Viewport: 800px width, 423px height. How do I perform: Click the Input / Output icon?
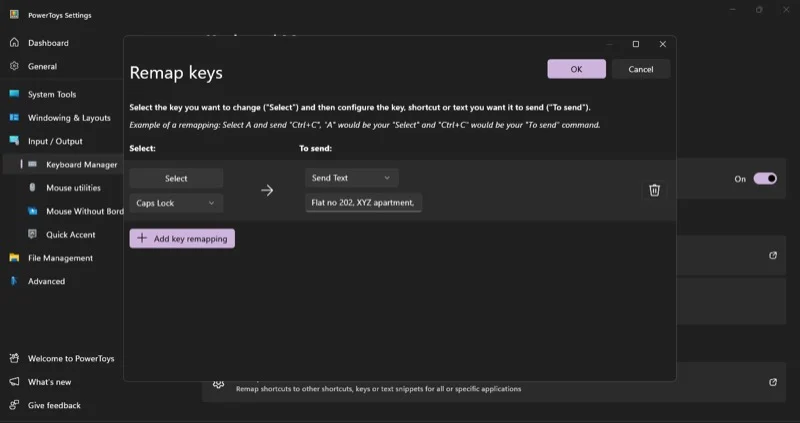click(14, 141)
